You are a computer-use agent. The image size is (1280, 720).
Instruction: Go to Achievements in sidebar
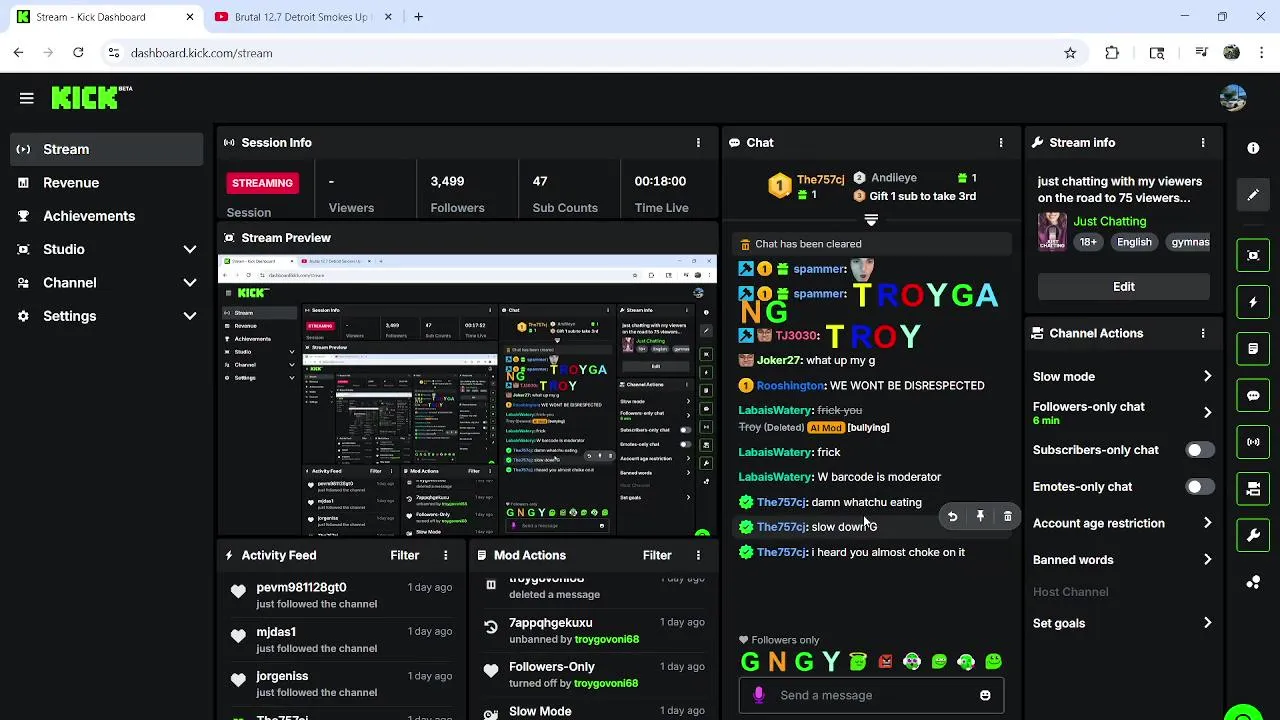(x=106, y=216)
